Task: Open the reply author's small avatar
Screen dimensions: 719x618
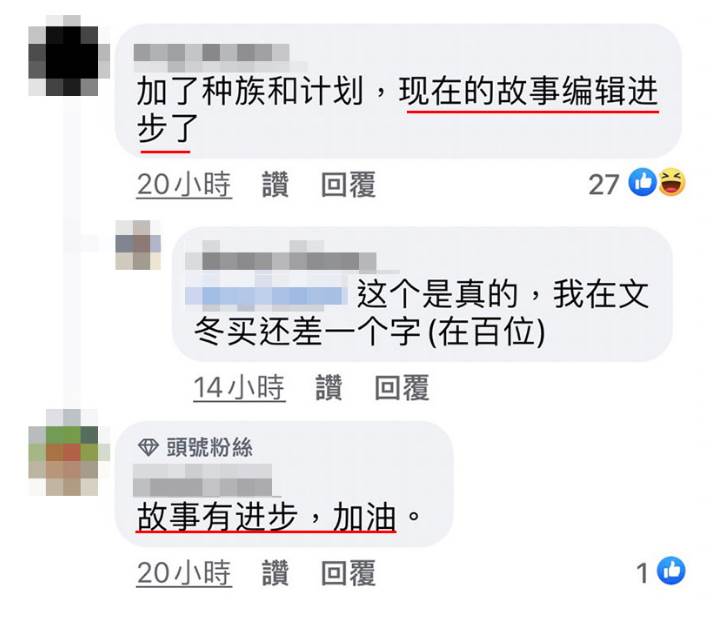Action: click(138, 245)
